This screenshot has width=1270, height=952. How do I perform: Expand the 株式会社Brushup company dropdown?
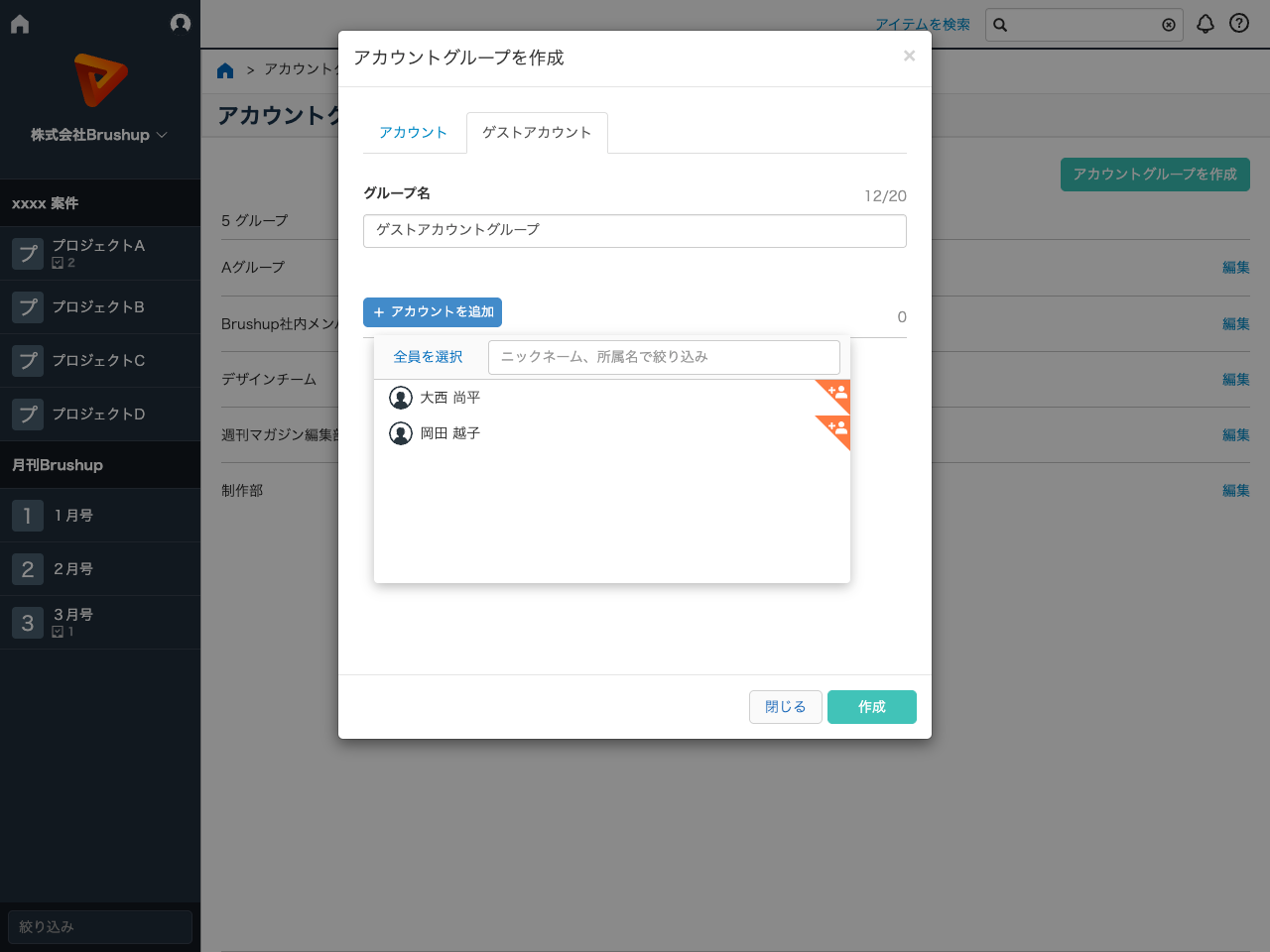(99, 135)
